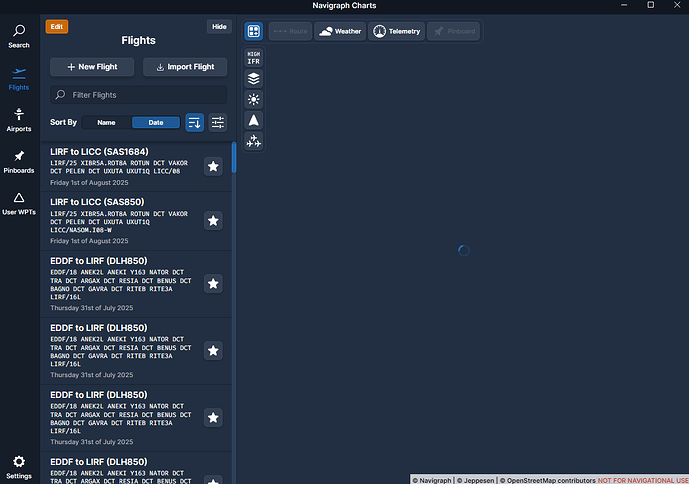Toggle the traffic airplanes icon
Image resolution: width=689 pixels, height=484 pixels.
(254, 141)
